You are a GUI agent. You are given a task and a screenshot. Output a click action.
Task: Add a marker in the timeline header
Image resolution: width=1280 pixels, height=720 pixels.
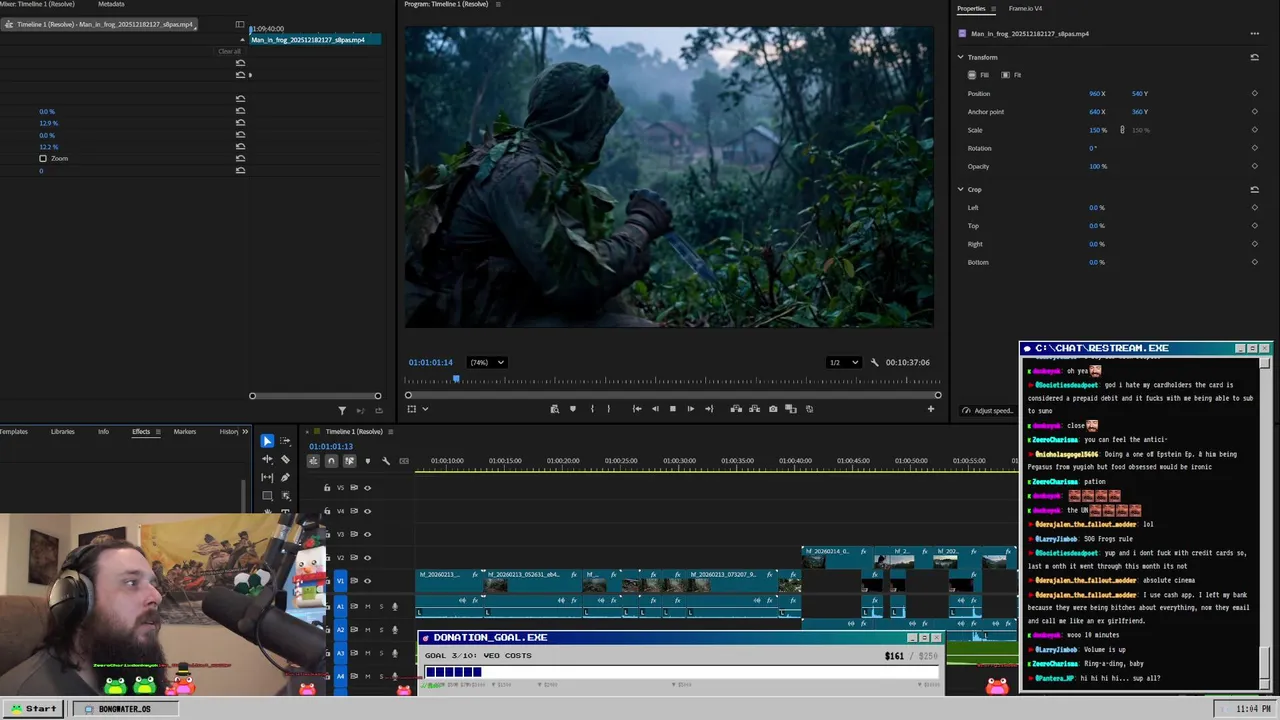point(367,461)
